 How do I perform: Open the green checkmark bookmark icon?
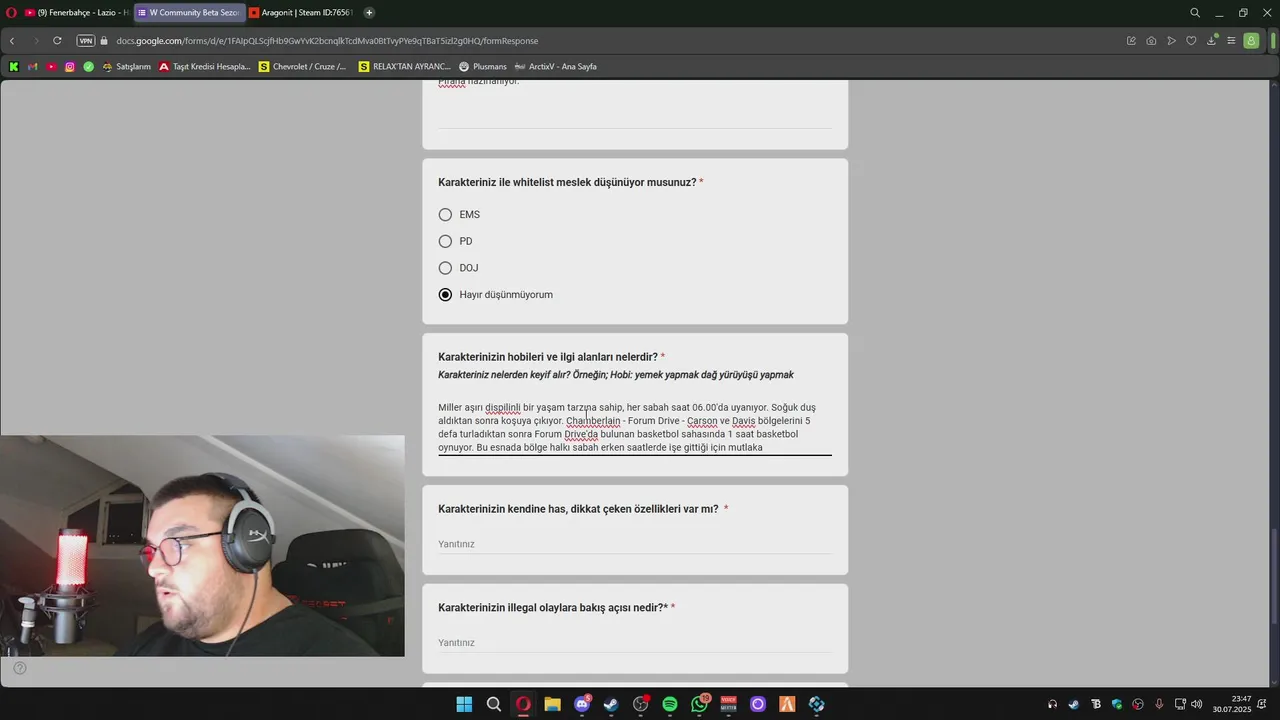89,67
